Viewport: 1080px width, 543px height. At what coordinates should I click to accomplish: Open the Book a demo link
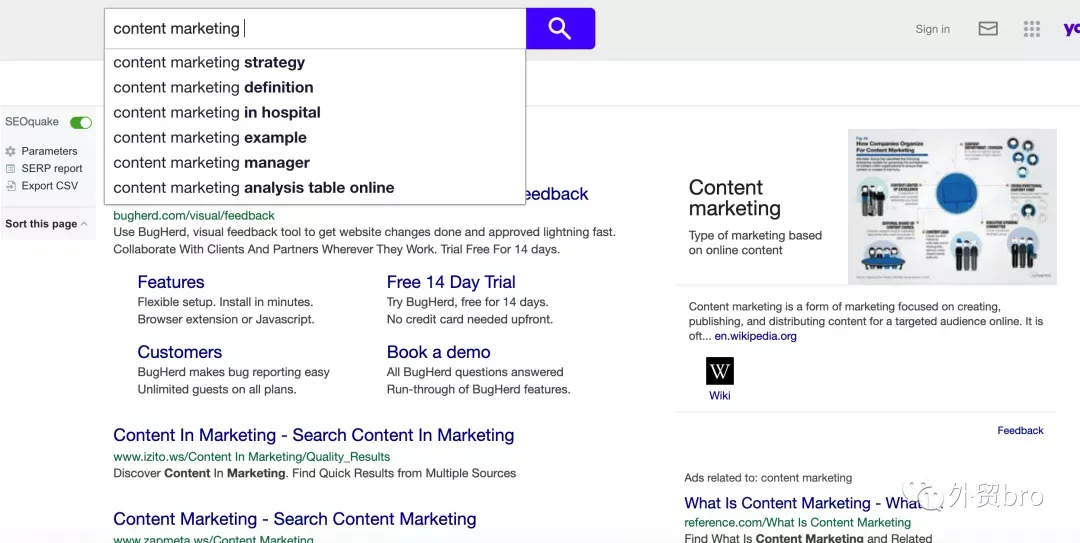pyautogui.click(x=439, y=352)
